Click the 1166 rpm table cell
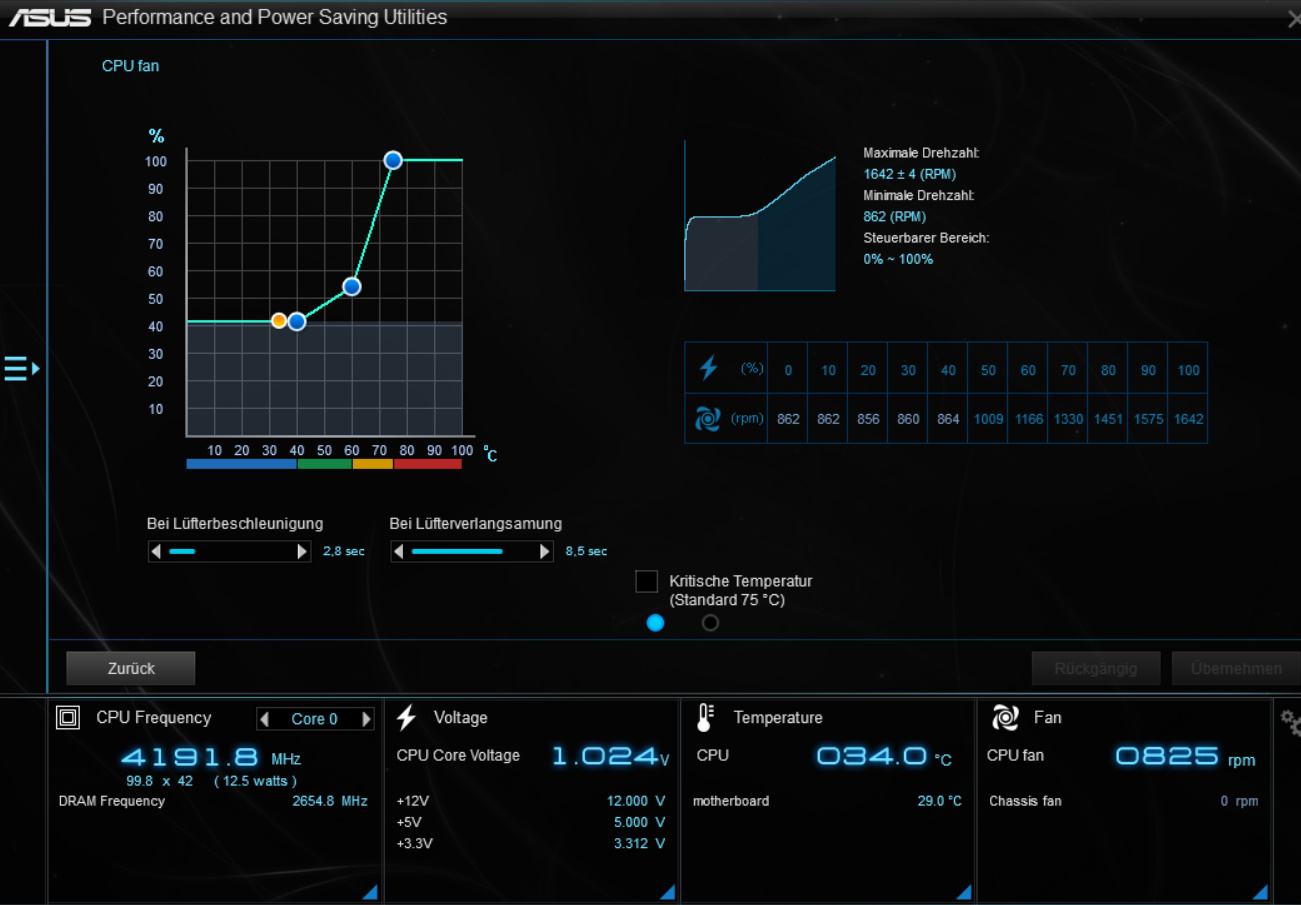The width and height of the screenshot is (1301, 905). (1028, 419)
